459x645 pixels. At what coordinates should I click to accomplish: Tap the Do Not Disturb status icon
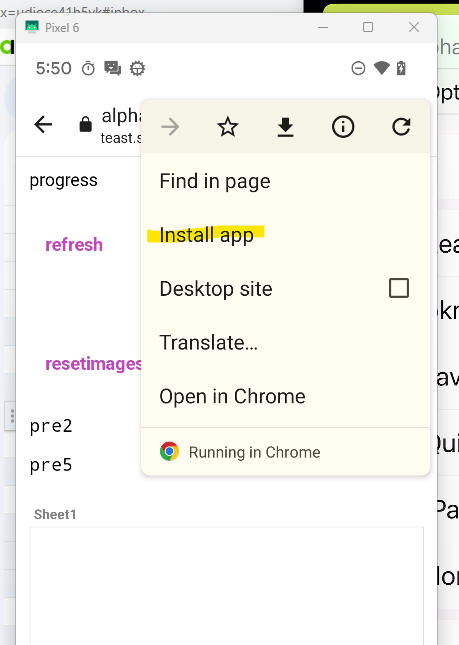(x=358, y=68)
